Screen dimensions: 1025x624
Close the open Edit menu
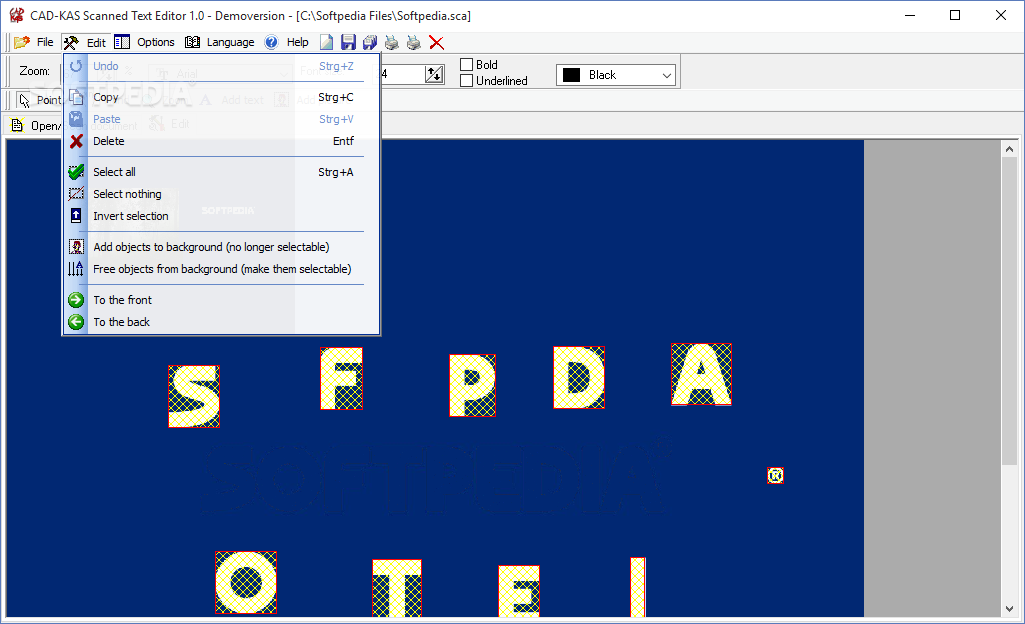pos(86,42)
